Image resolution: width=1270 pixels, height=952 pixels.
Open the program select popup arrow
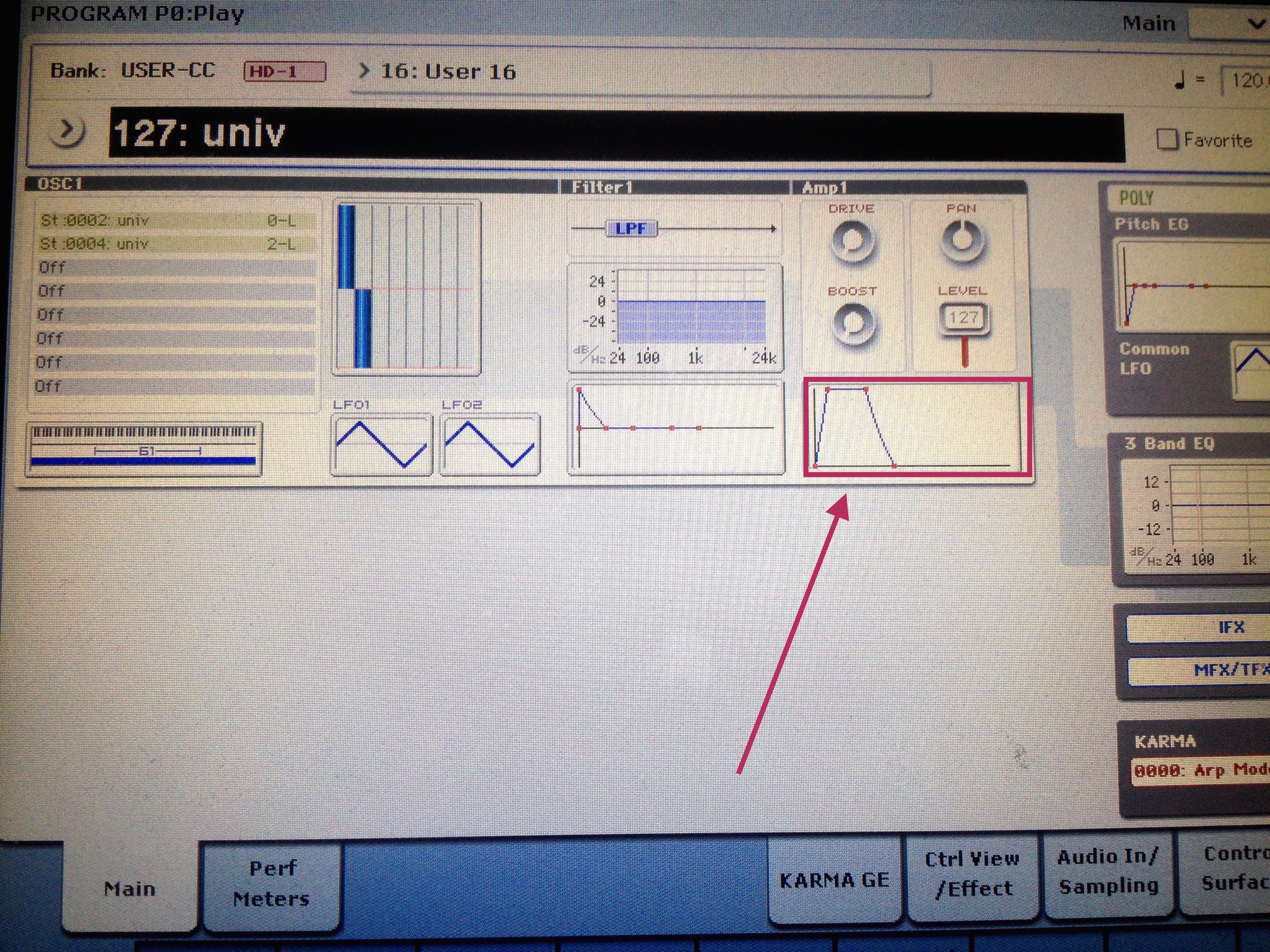[x=67, y=132]
